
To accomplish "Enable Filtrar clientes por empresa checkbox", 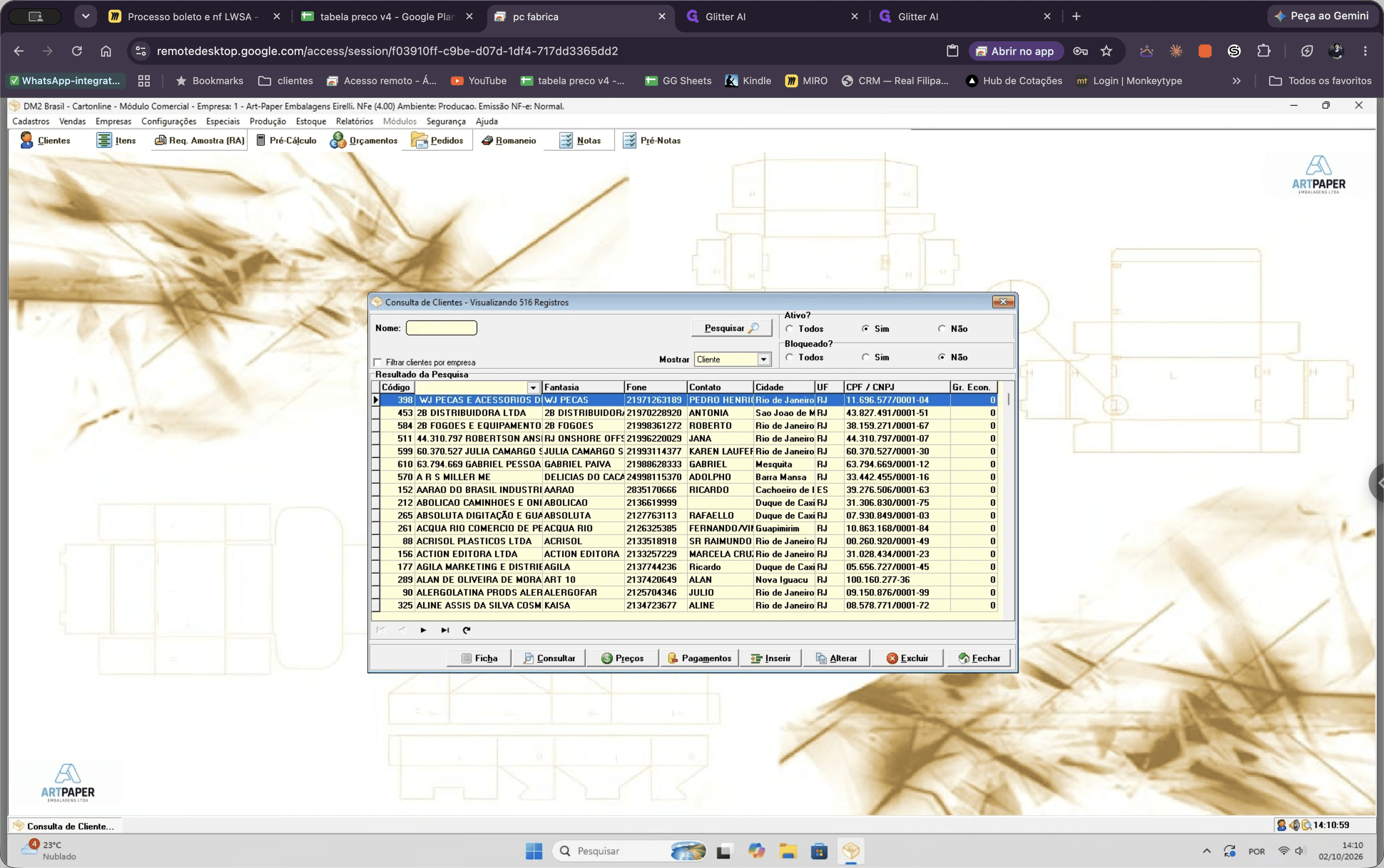I will coord(378,362).
